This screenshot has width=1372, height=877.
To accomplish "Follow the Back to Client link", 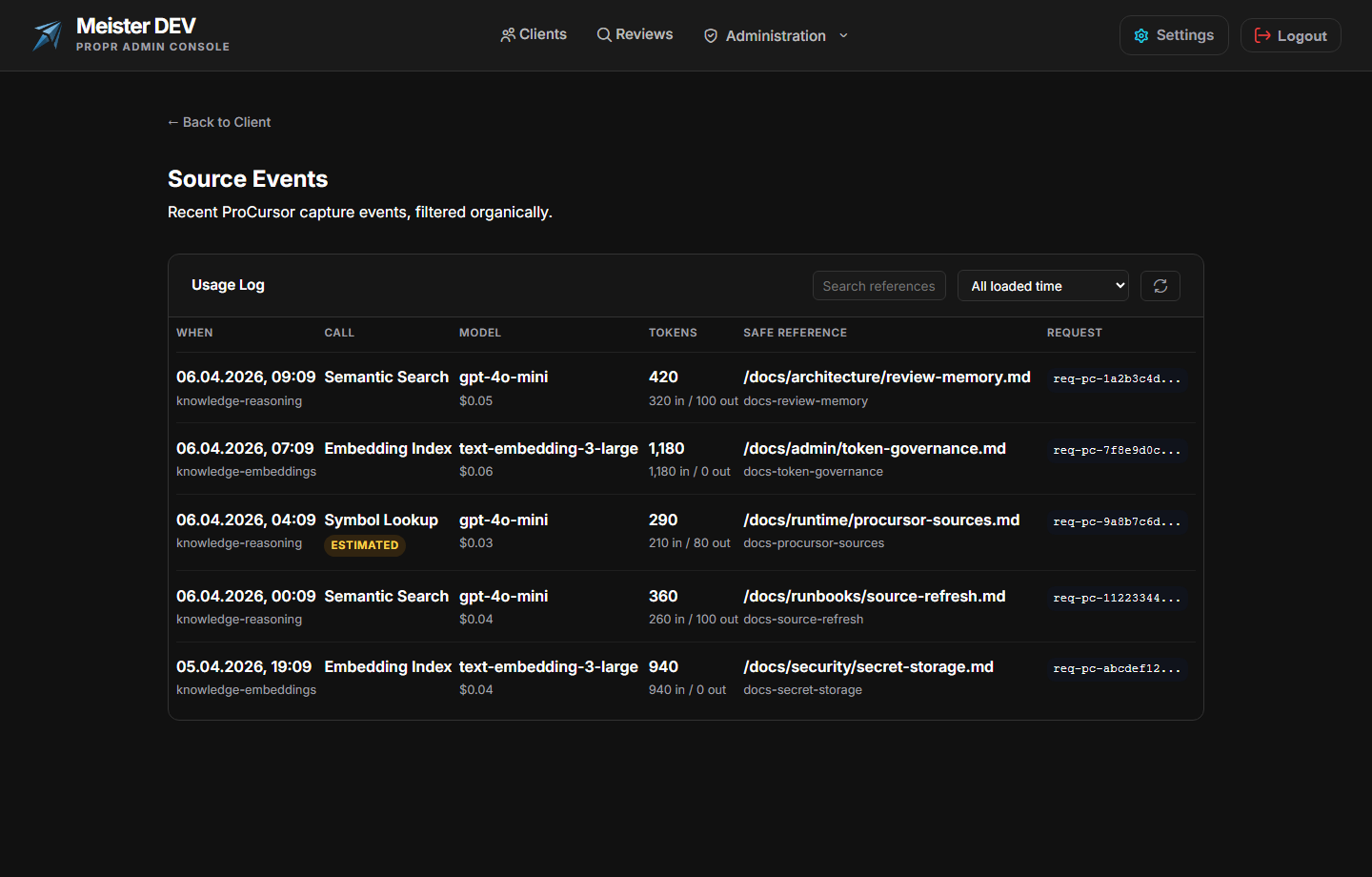I will pos(219,122).
